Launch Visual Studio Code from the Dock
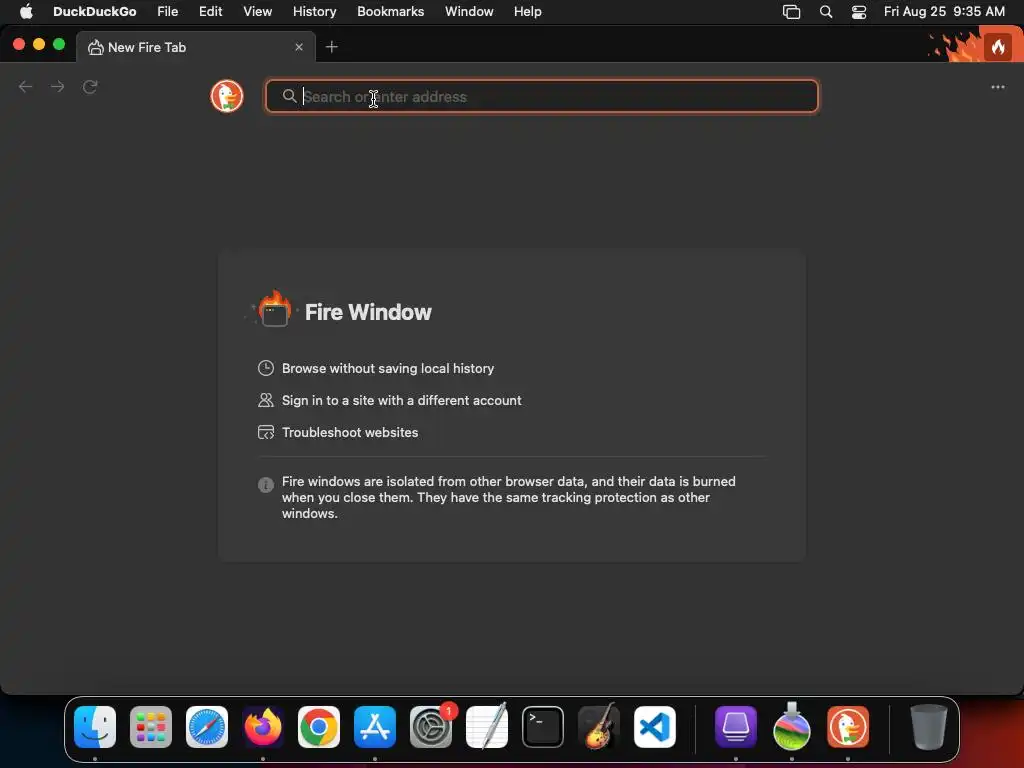 655,727
